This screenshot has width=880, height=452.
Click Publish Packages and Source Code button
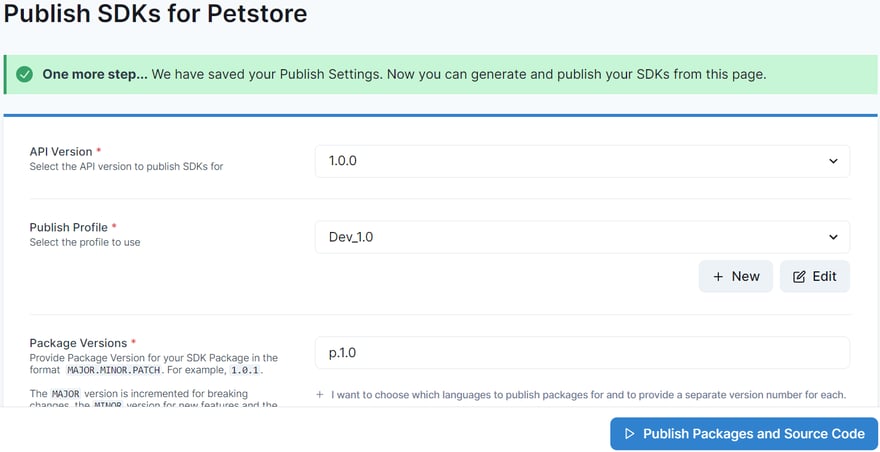pos(744,433)
